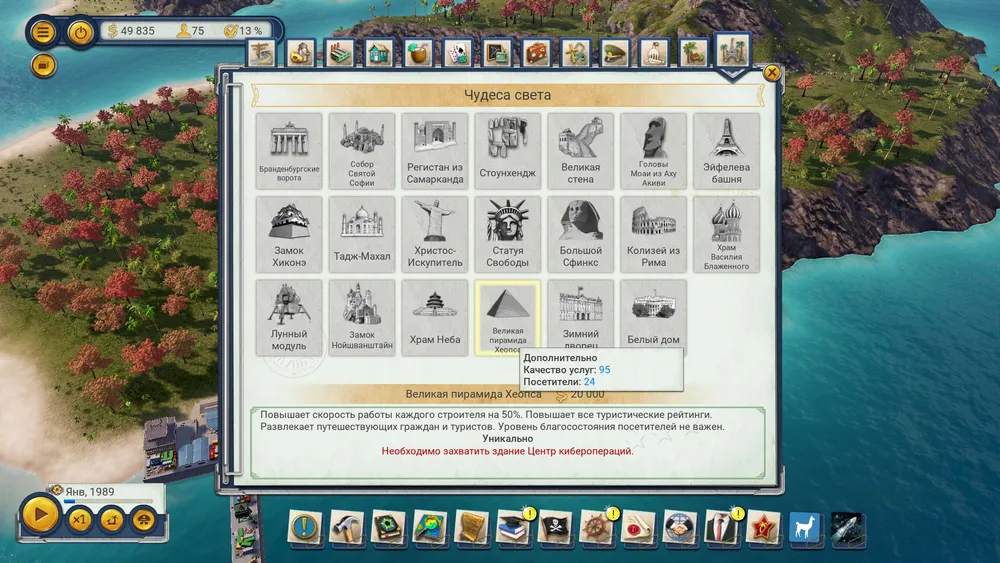Open the coconut drink entertainment build tab
The height and width of the screenshot is (563, 1000).
(x=418, y=53)
